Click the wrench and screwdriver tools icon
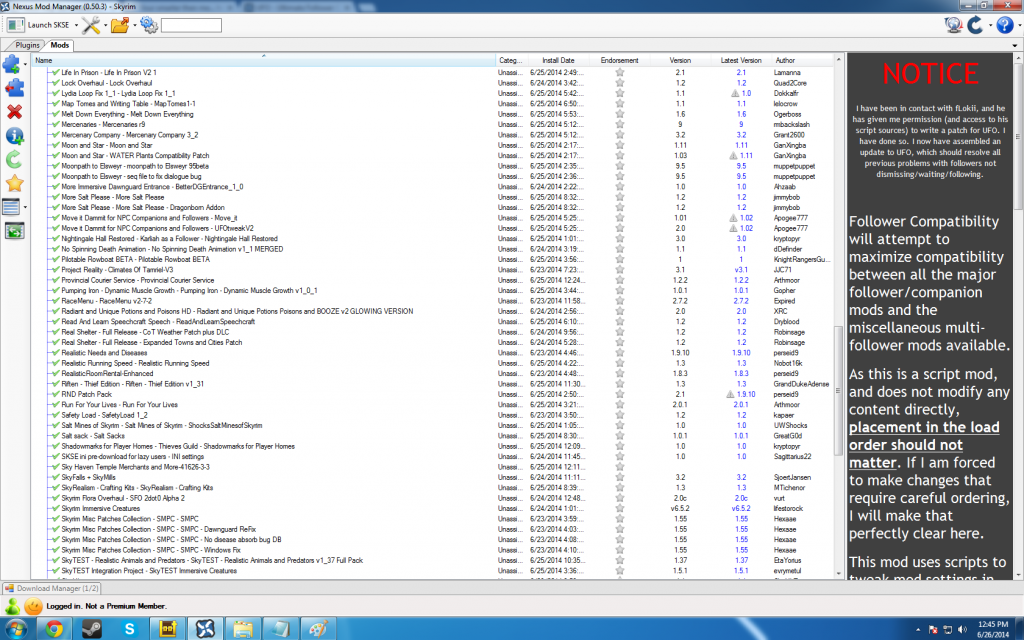The width and height of the screenshot is (1024, 640). [x=89, y=25]
